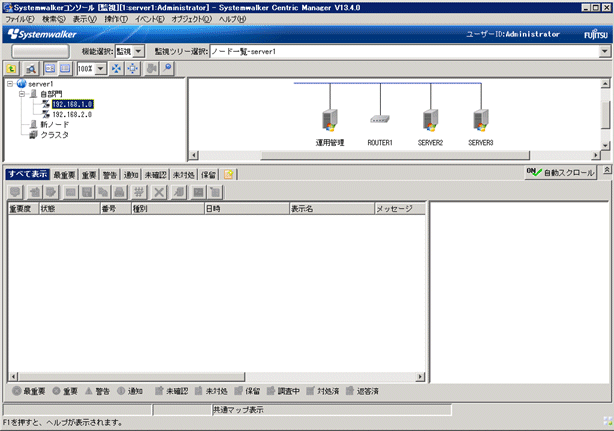
Task: Open the 監視ツリー選択 dropdown arrow
Action: click(605, 51)
